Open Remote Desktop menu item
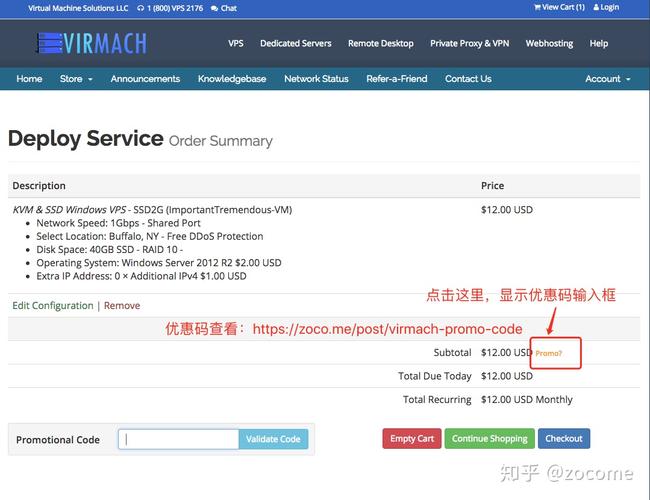Screen dimensions: 650x500 coord(381,43)
